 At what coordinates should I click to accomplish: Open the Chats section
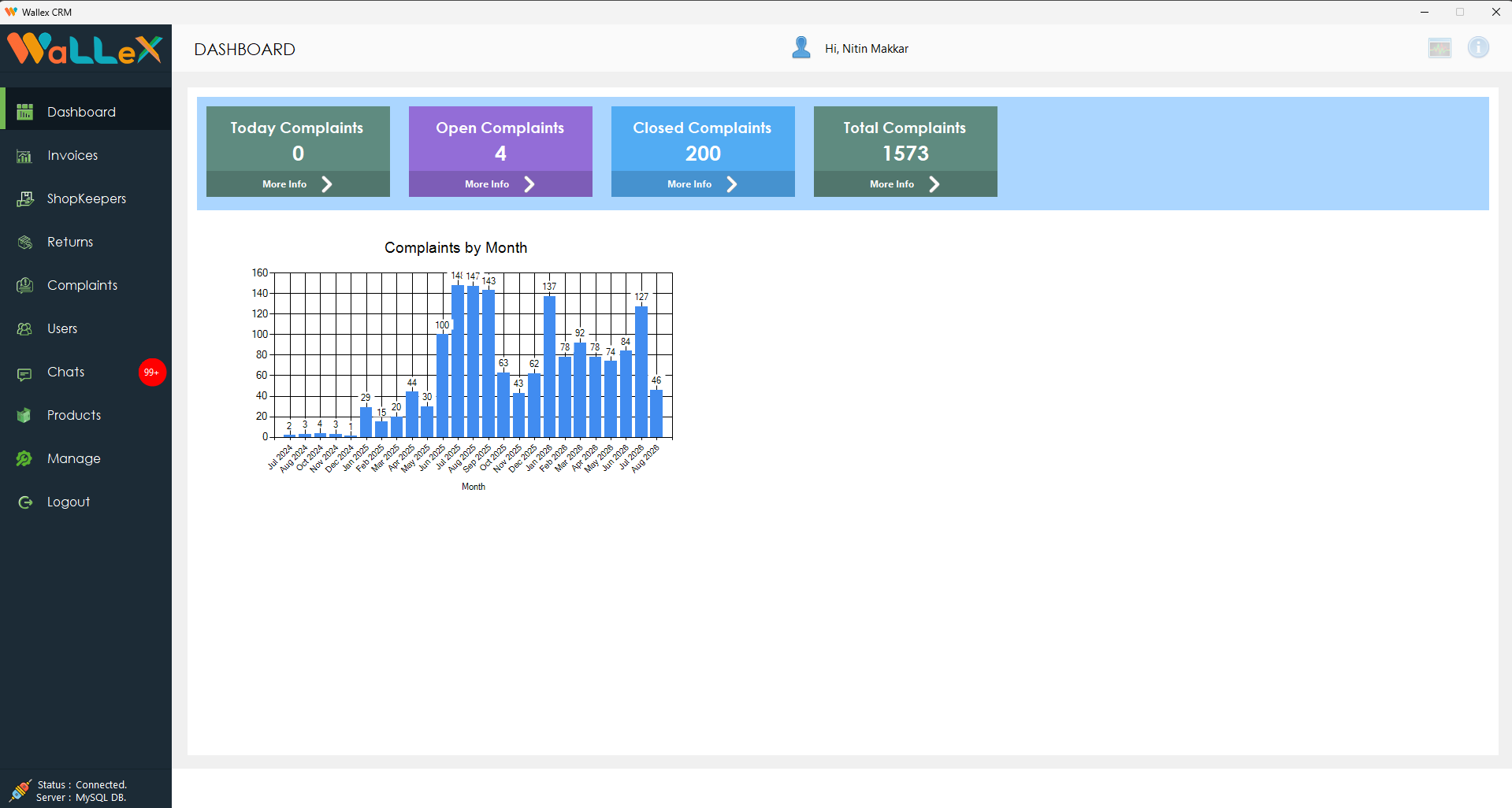pyautogui.click(x=86, y=372)
